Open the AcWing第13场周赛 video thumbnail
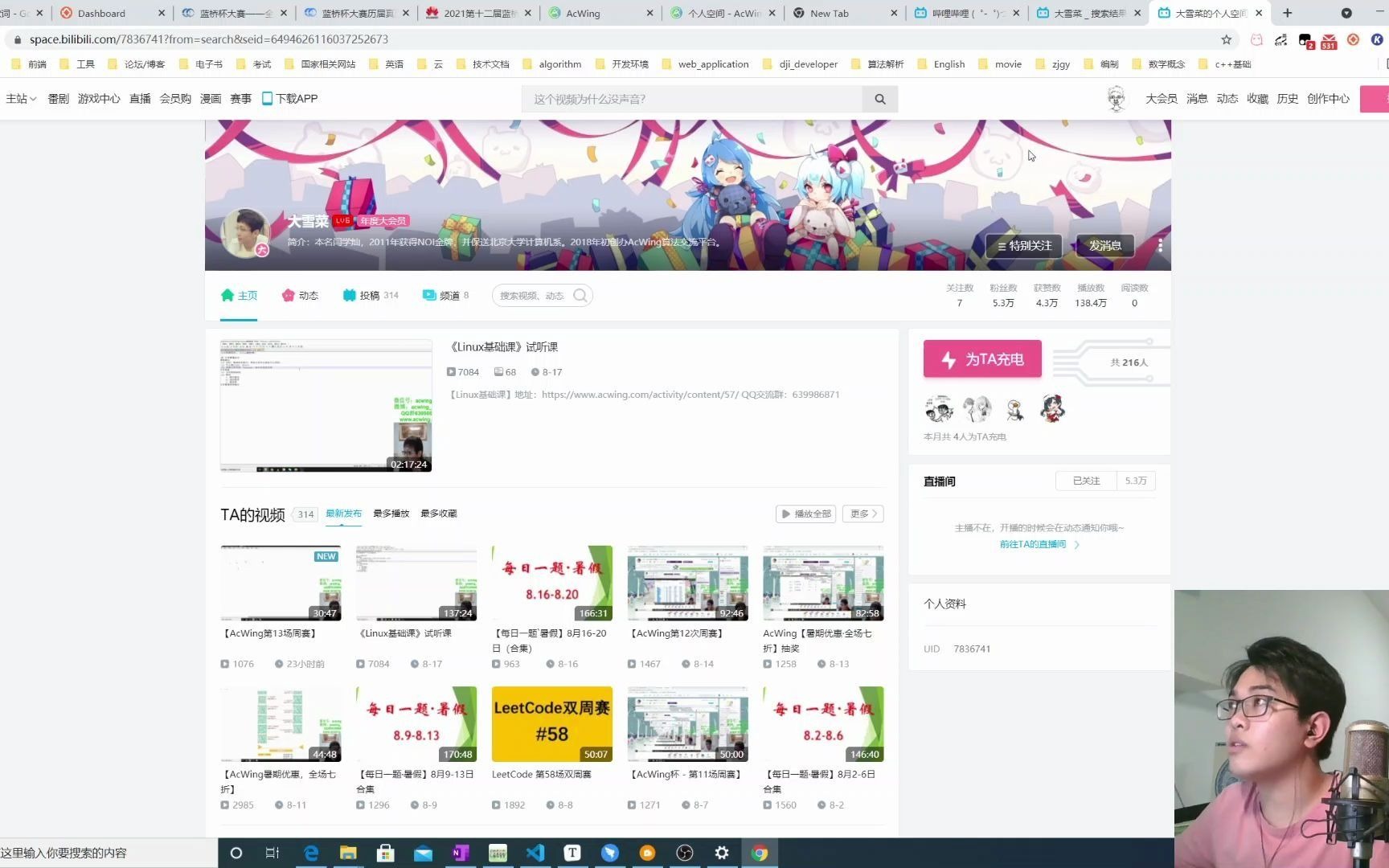This screenshot has width=1389, height=868. click(281, 583)
